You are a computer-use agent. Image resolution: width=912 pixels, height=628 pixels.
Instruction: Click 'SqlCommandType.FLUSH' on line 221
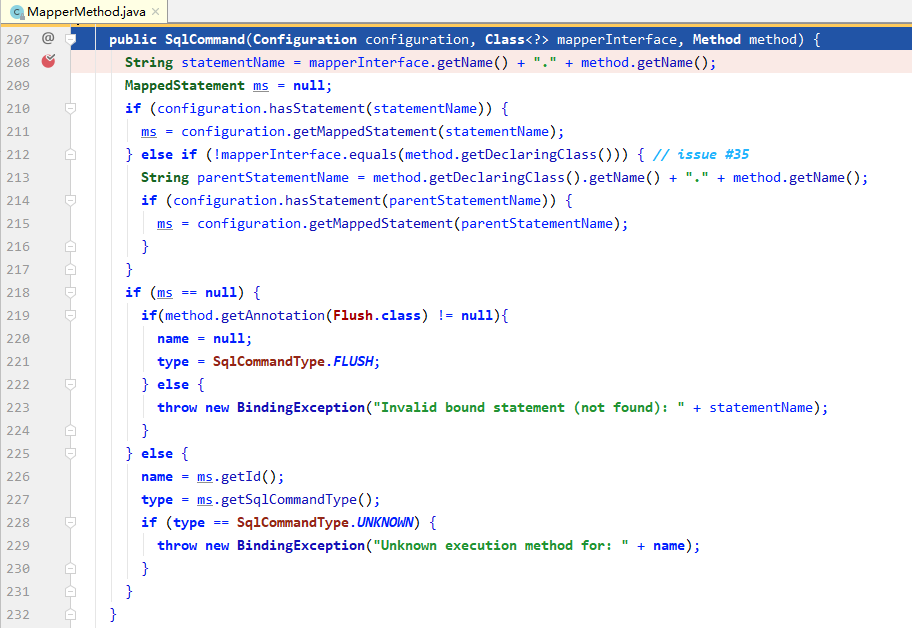pyautogui.click(x=293, y=361)
